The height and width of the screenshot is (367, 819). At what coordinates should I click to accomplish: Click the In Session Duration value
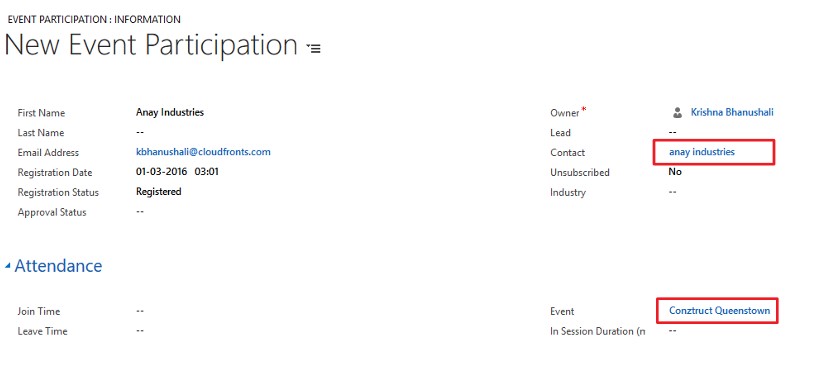(673, 330)
